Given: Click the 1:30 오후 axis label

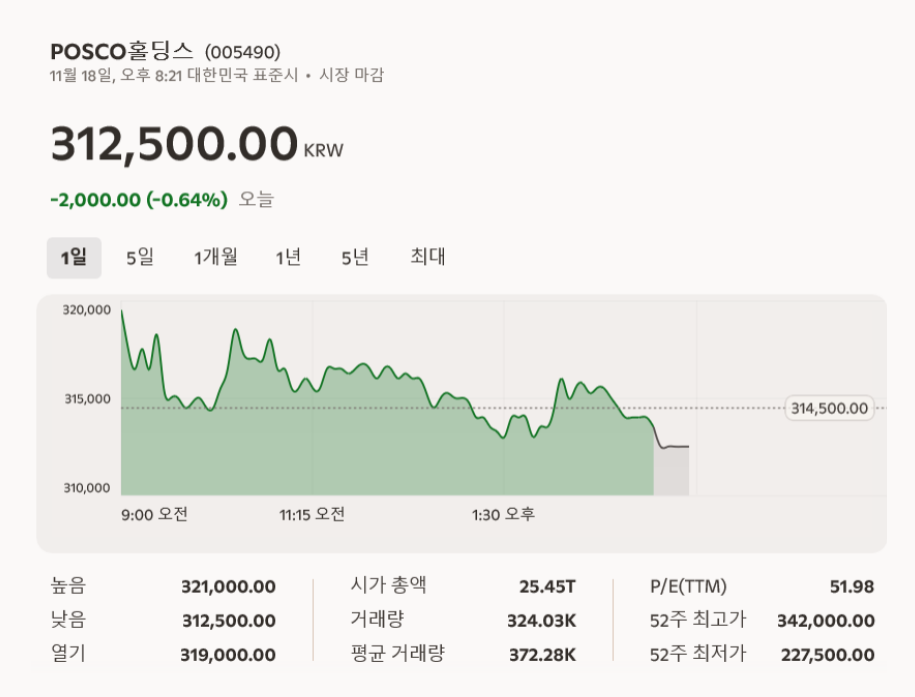Looking at the screenshot, I should pos(503,515).
